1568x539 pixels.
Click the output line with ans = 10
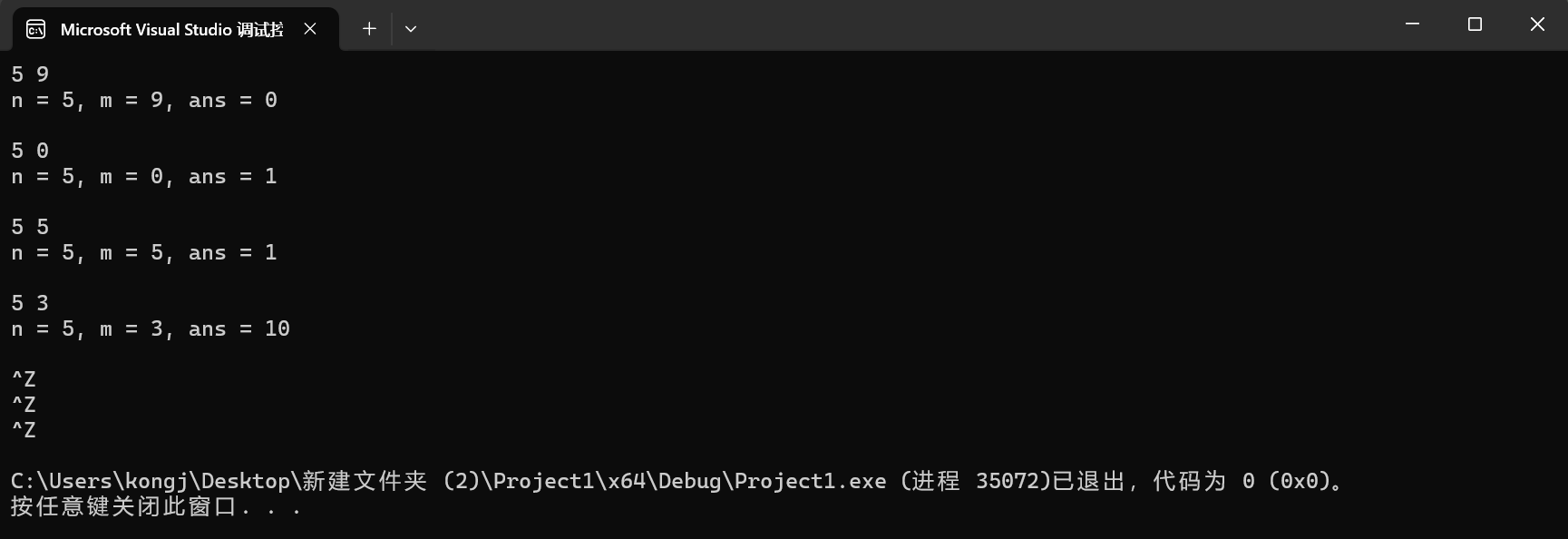151,328
